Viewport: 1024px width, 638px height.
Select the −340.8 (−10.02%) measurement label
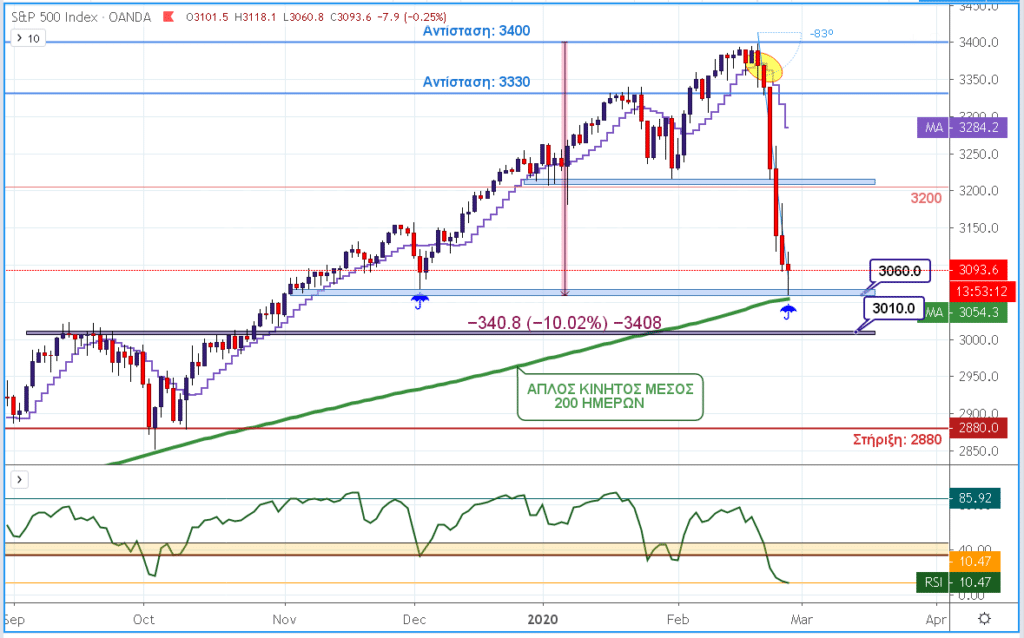(x=564, y=323)
